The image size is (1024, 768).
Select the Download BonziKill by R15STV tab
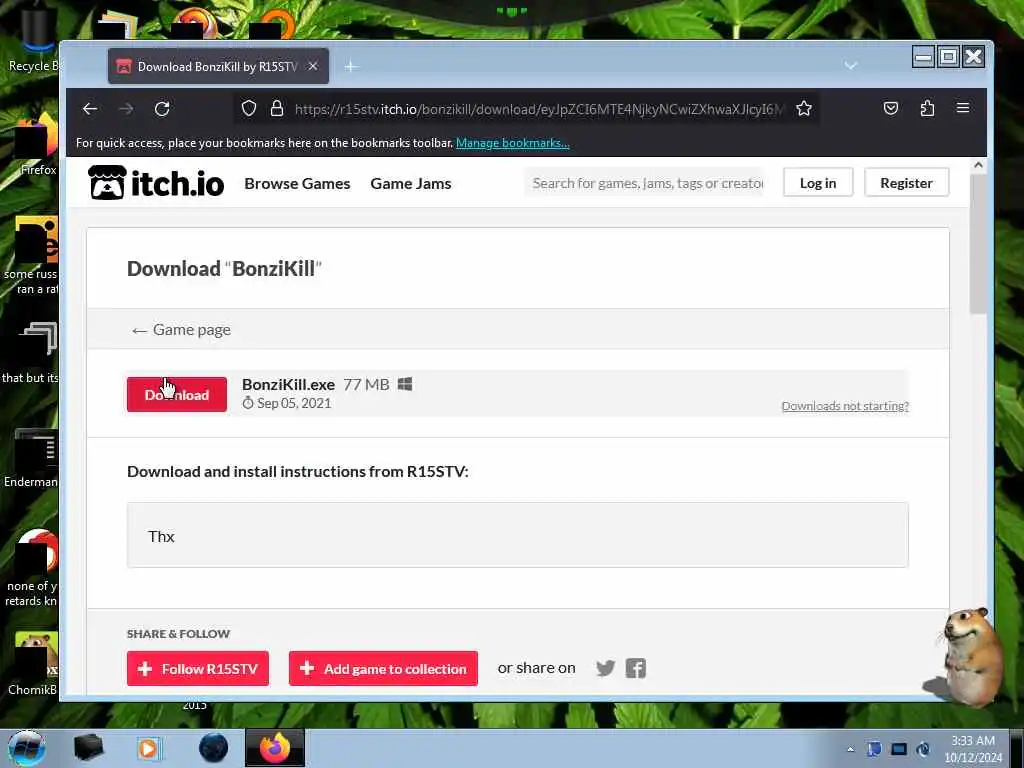coord(218,66)
